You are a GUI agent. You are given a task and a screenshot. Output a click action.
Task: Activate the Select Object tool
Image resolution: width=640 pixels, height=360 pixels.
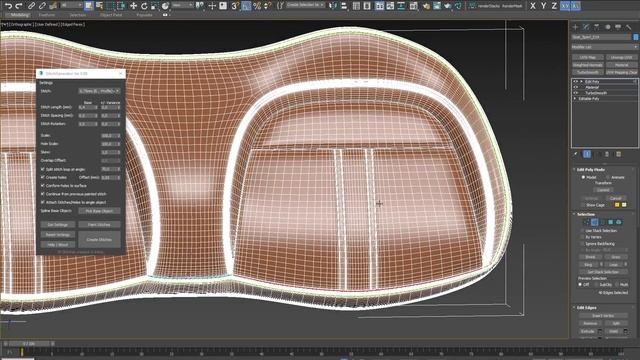click(89, 6)
